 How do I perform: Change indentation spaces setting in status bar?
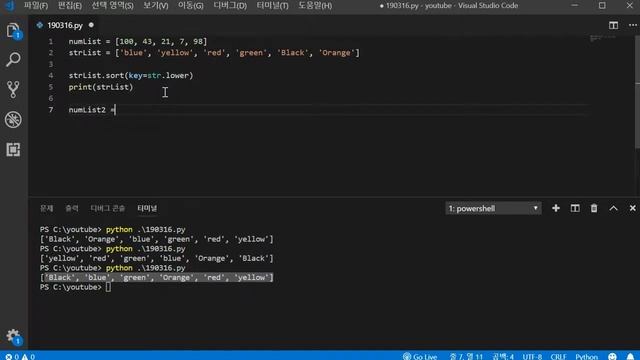(503, 356)
